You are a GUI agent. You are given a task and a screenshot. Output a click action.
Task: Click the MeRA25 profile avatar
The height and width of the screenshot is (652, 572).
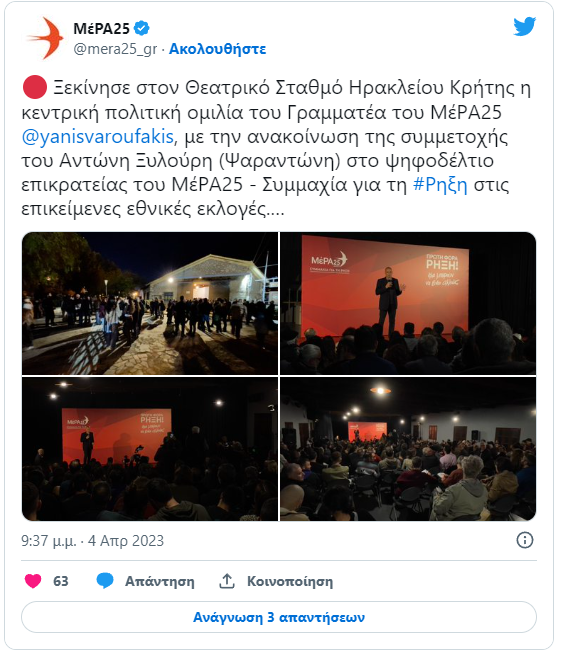45,38
